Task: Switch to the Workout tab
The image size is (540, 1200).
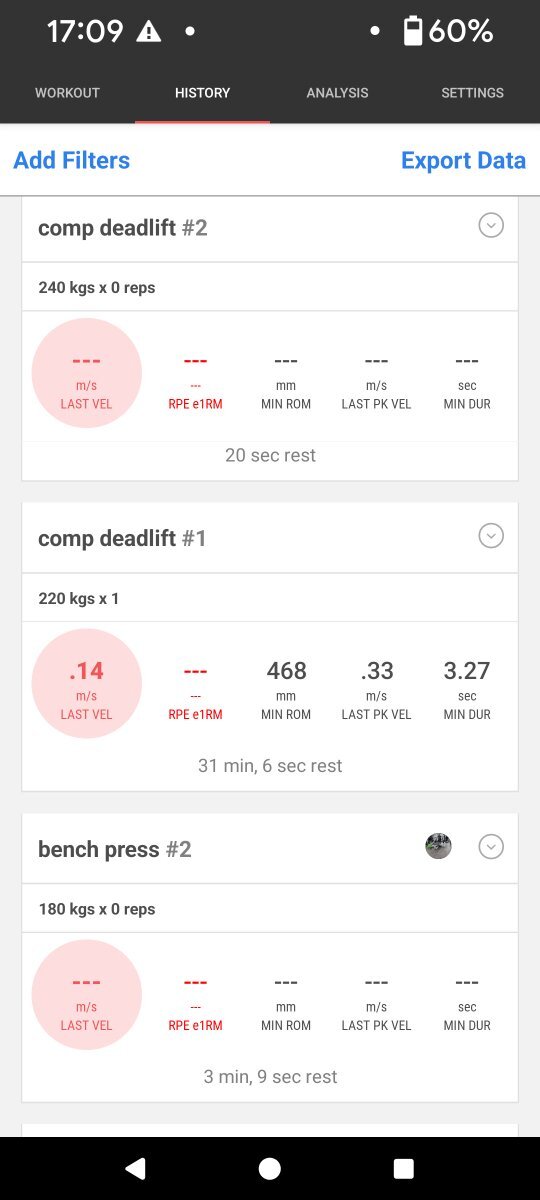Action: point(67,93)
